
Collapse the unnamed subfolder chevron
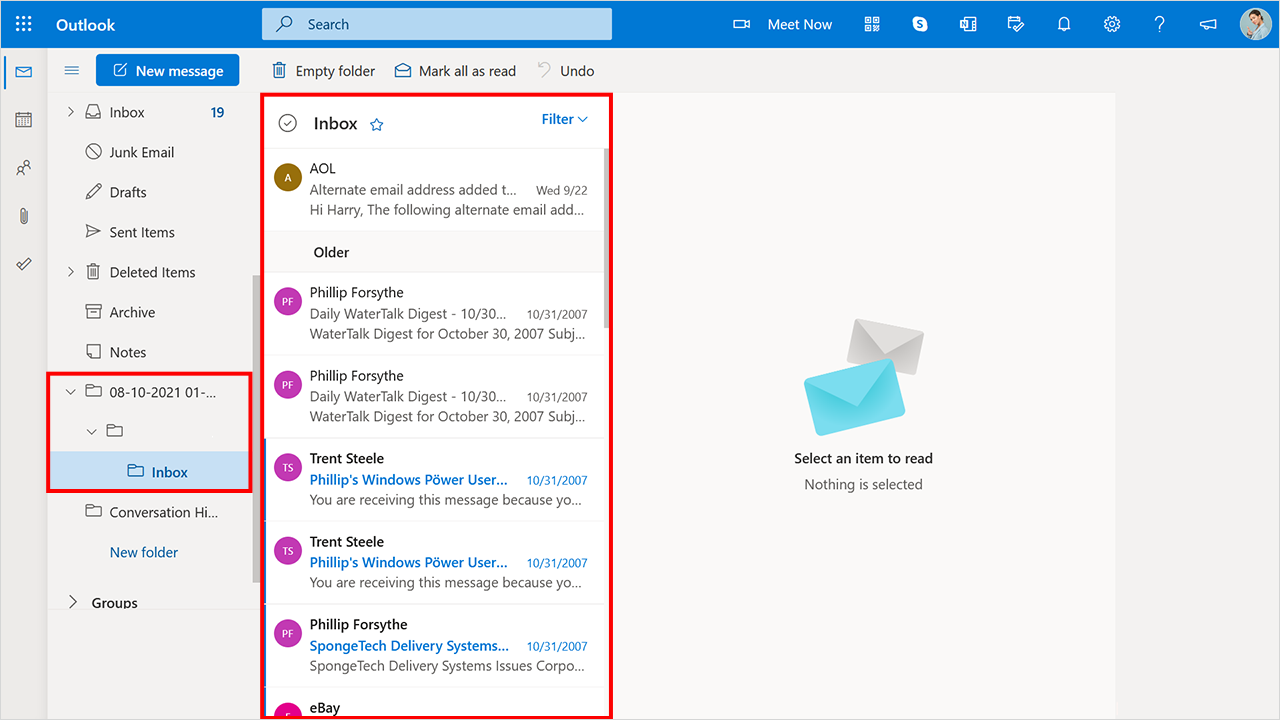point(92,432)
